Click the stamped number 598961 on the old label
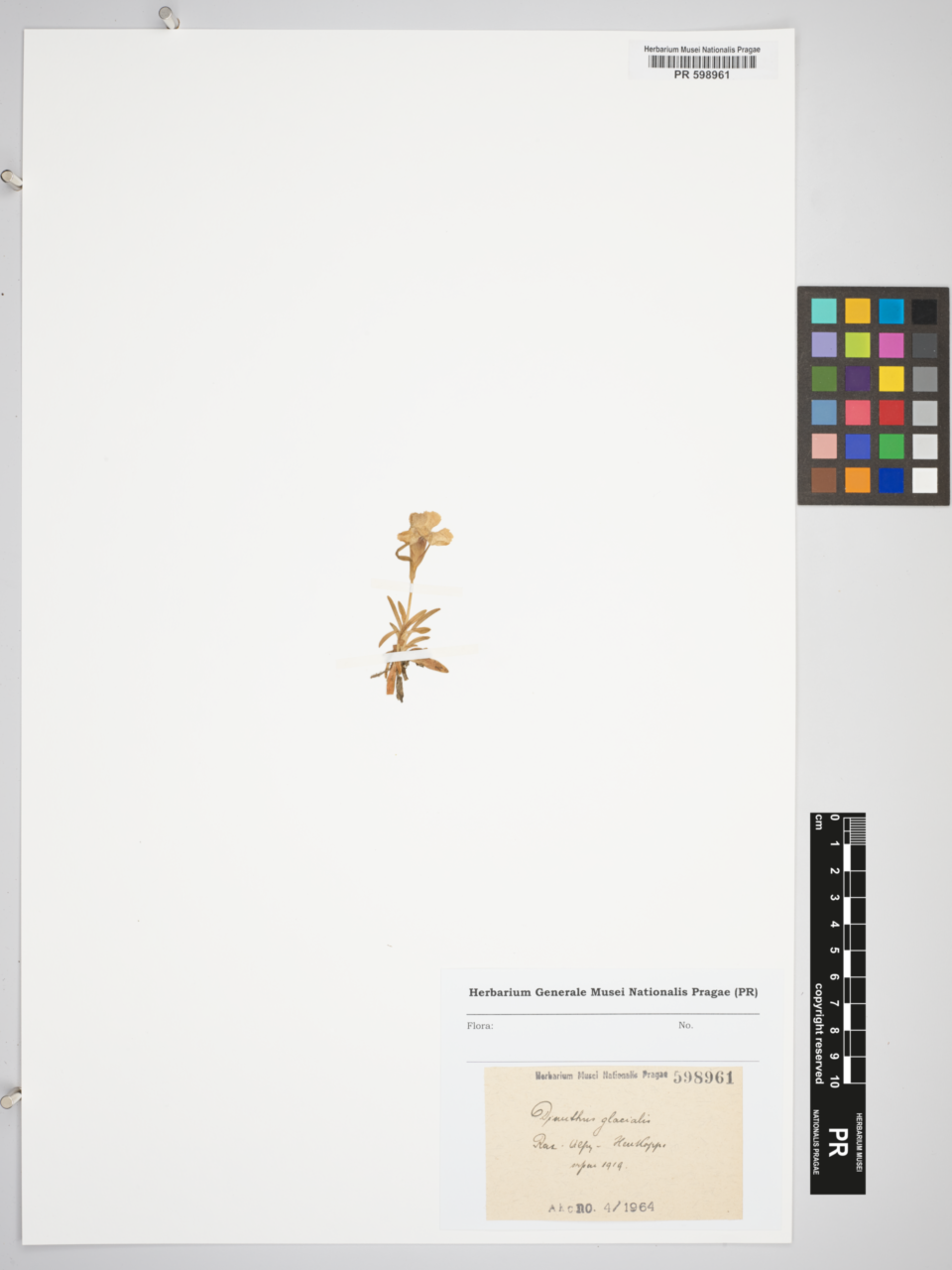The image size is (952, 1270). (x=703, y=1078)
